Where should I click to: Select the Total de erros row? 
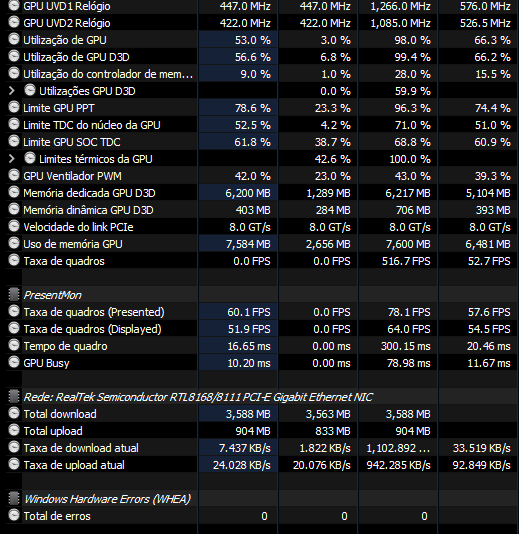point(262,516)
